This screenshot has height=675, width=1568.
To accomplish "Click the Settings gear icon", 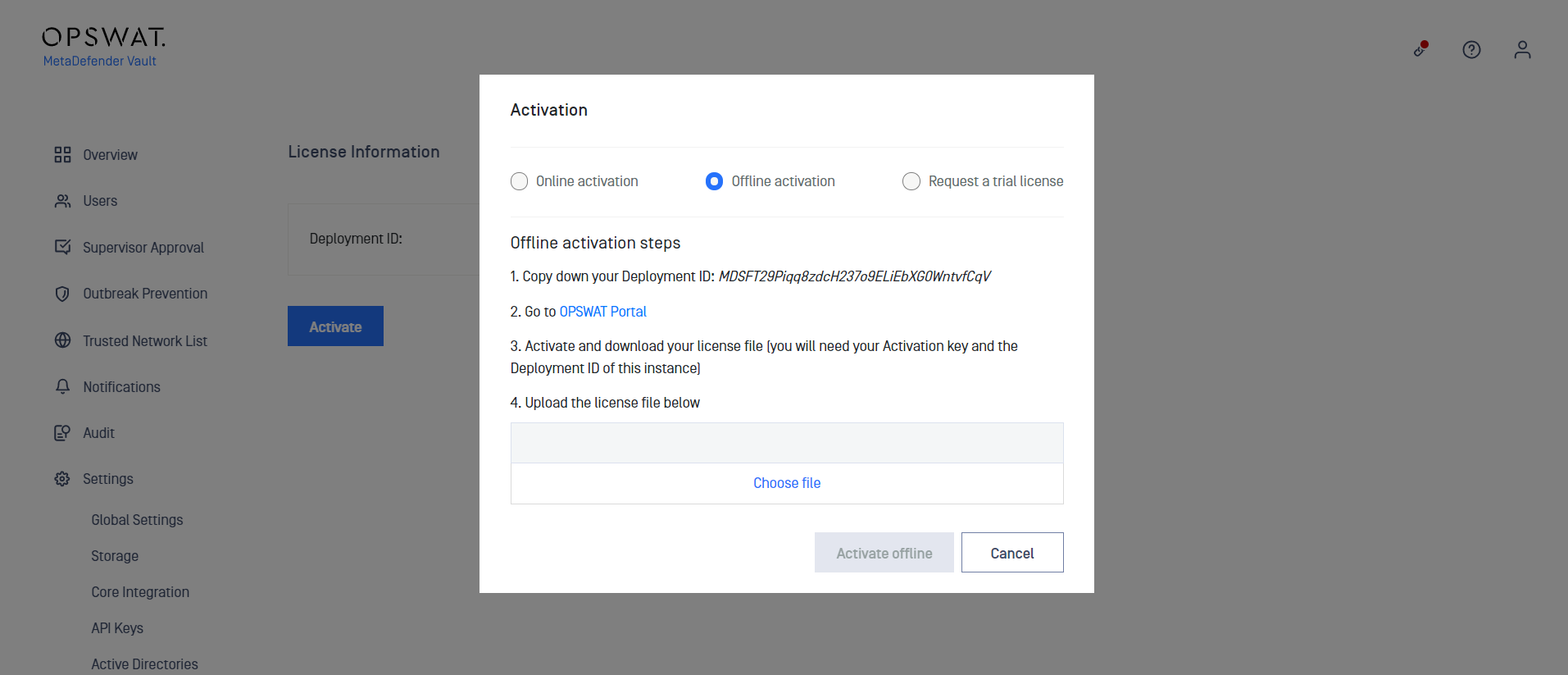I will [x=62, y=479].
